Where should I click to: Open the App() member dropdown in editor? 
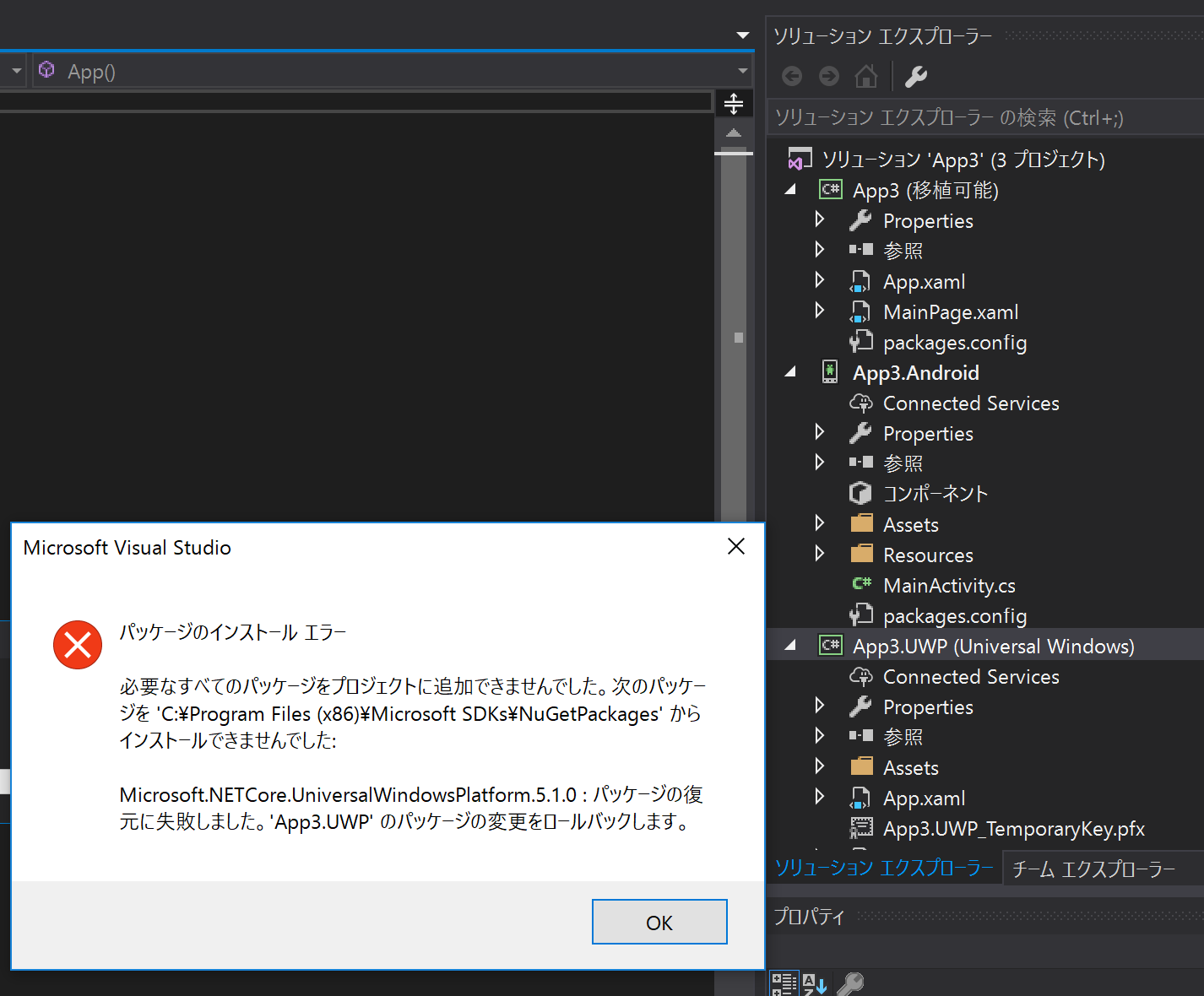point(743,71)
